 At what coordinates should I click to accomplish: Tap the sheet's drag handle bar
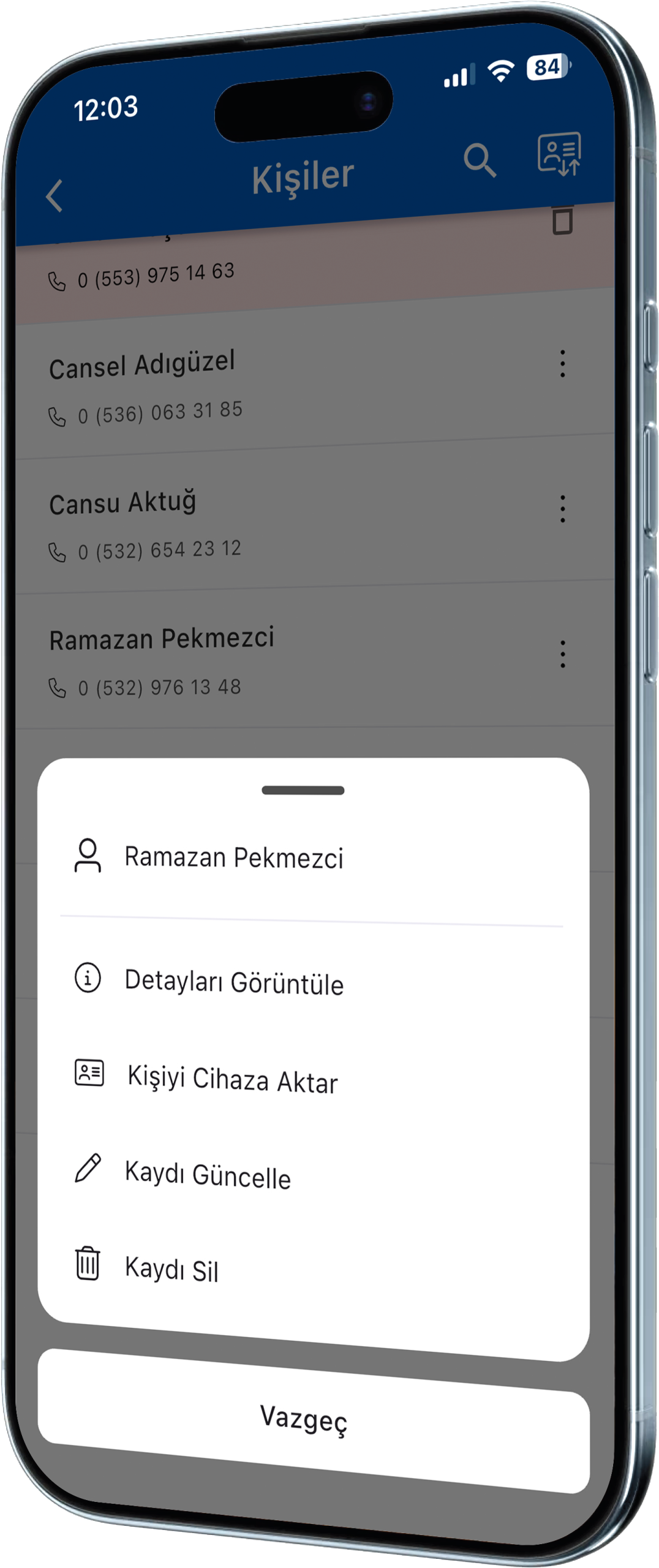(303, 790)
